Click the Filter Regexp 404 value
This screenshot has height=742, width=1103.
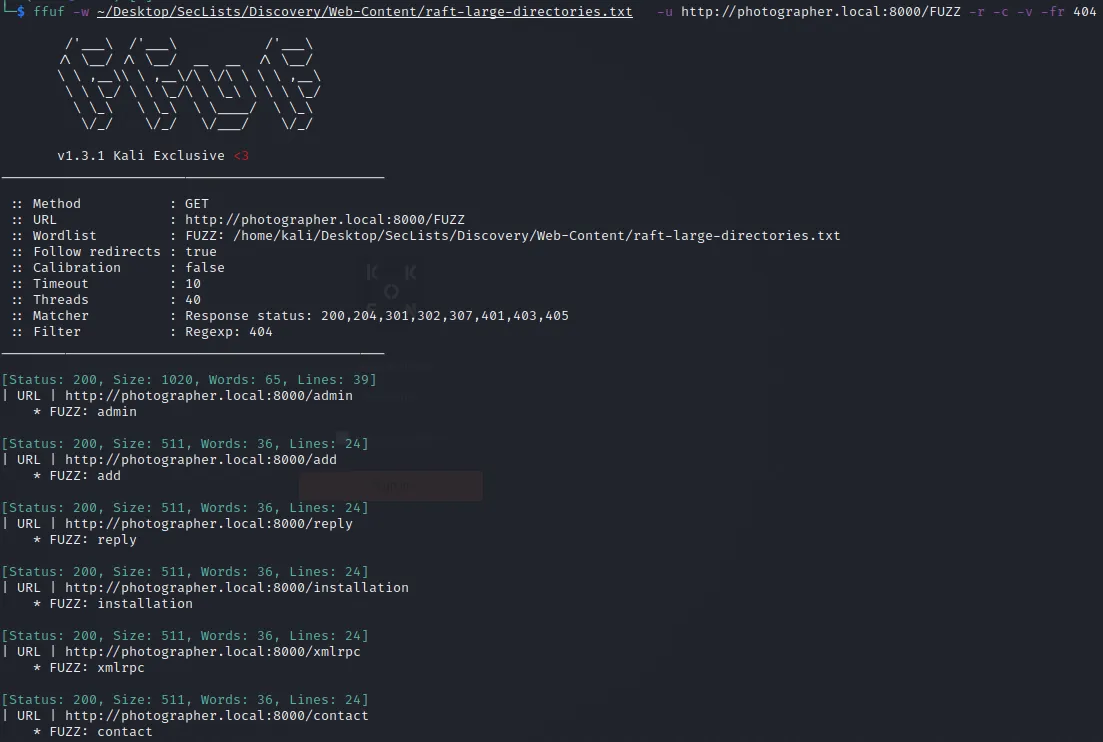point(228,332)
